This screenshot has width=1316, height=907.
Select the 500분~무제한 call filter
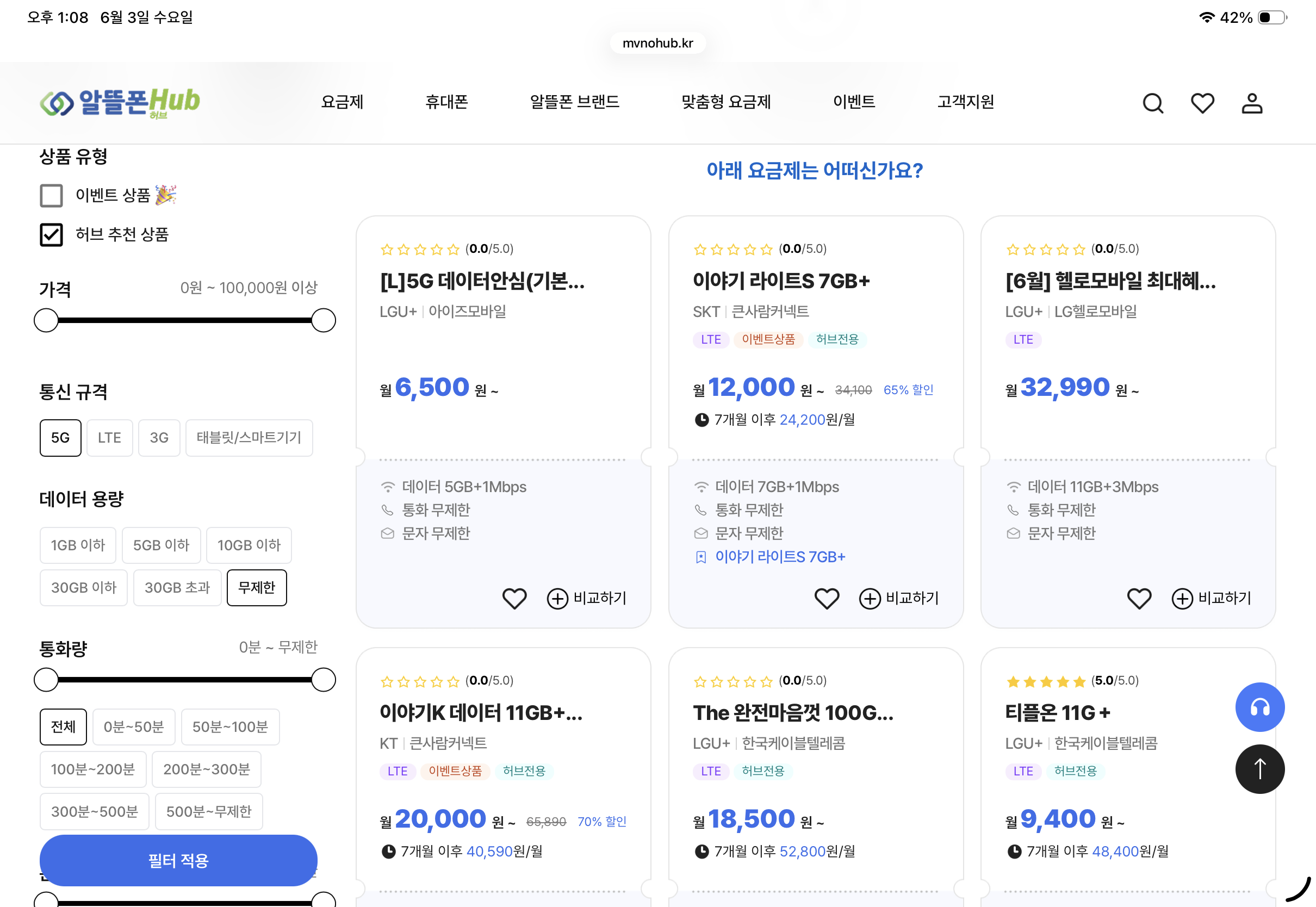pyautogui.click(x=209, y=811)
